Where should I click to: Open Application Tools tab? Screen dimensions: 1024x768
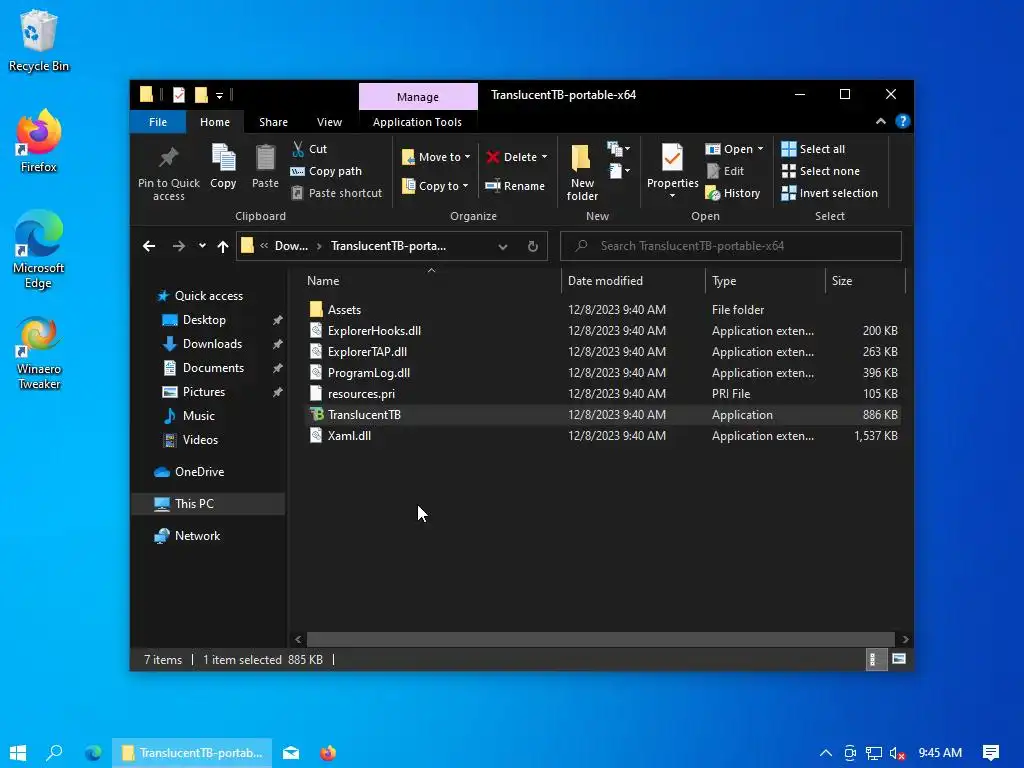pyautogui.click(x=417, y=122)
